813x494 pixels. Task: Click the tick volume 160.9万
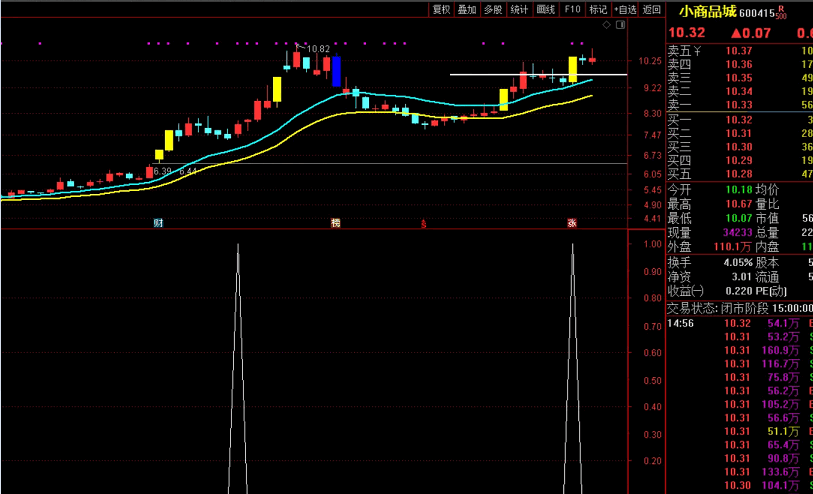[780, 350]
